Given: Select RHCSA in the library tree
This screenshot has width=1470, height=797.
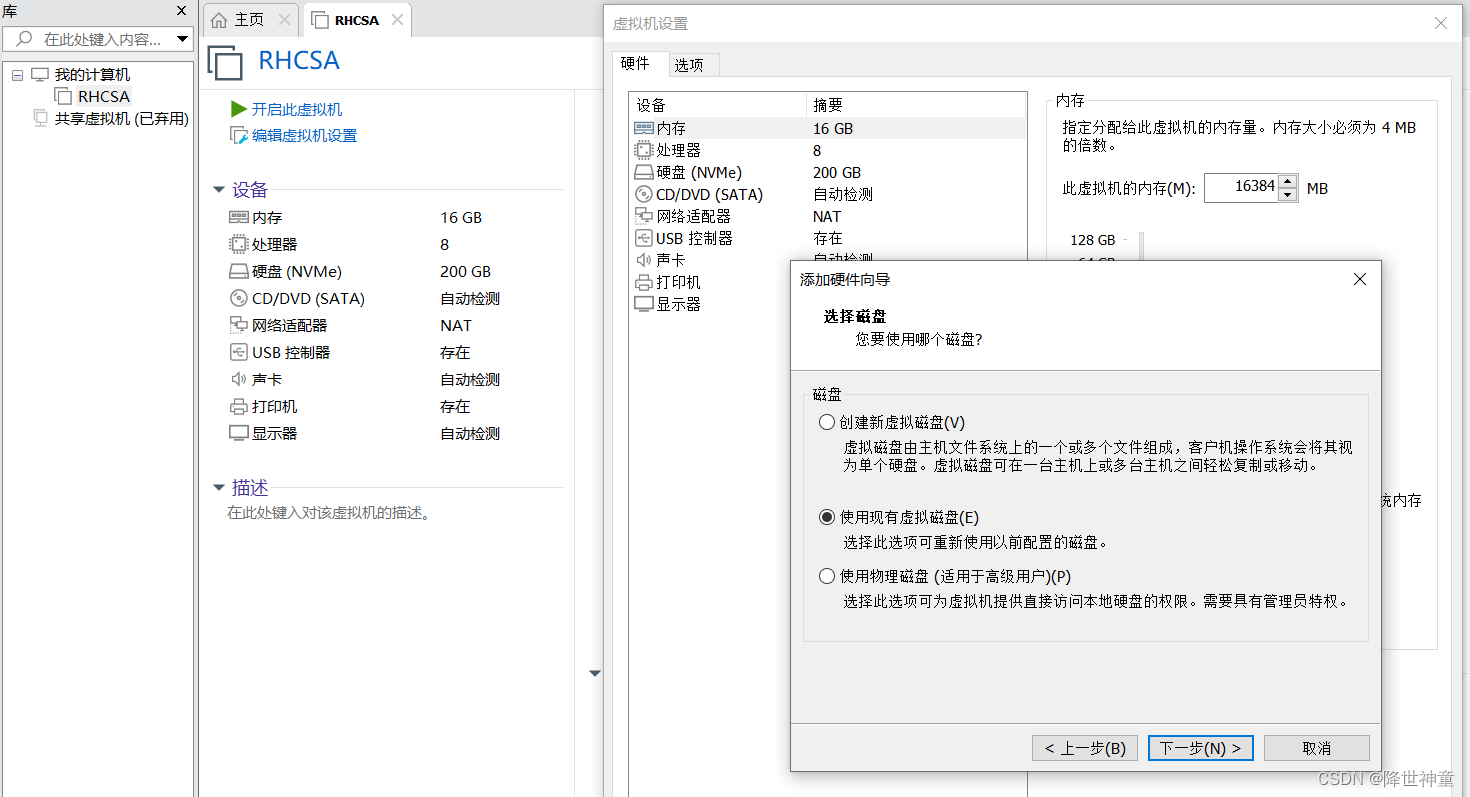Looking at the screenshot, I should point(104,97).
